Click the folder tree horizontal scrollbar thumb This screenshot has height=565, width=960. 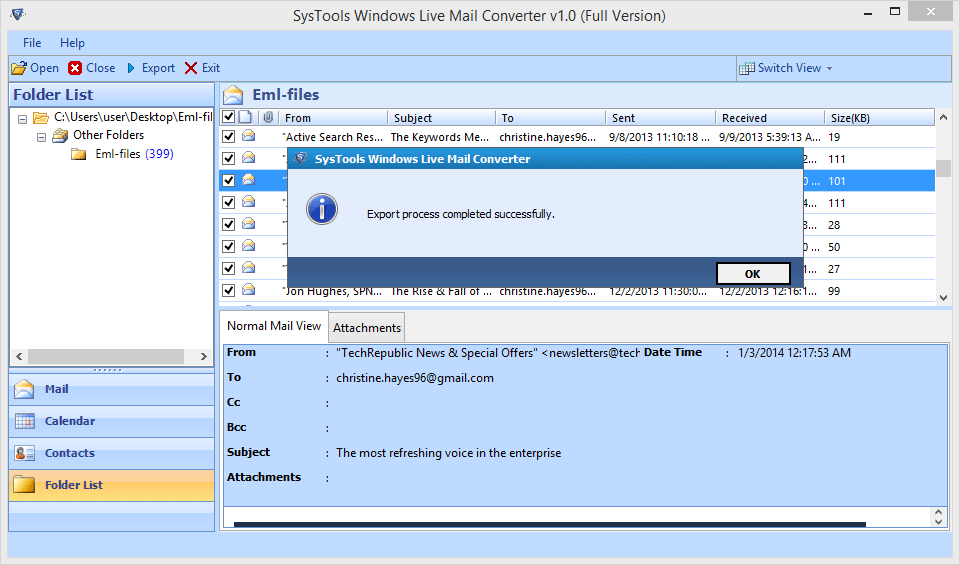(106, 356)
